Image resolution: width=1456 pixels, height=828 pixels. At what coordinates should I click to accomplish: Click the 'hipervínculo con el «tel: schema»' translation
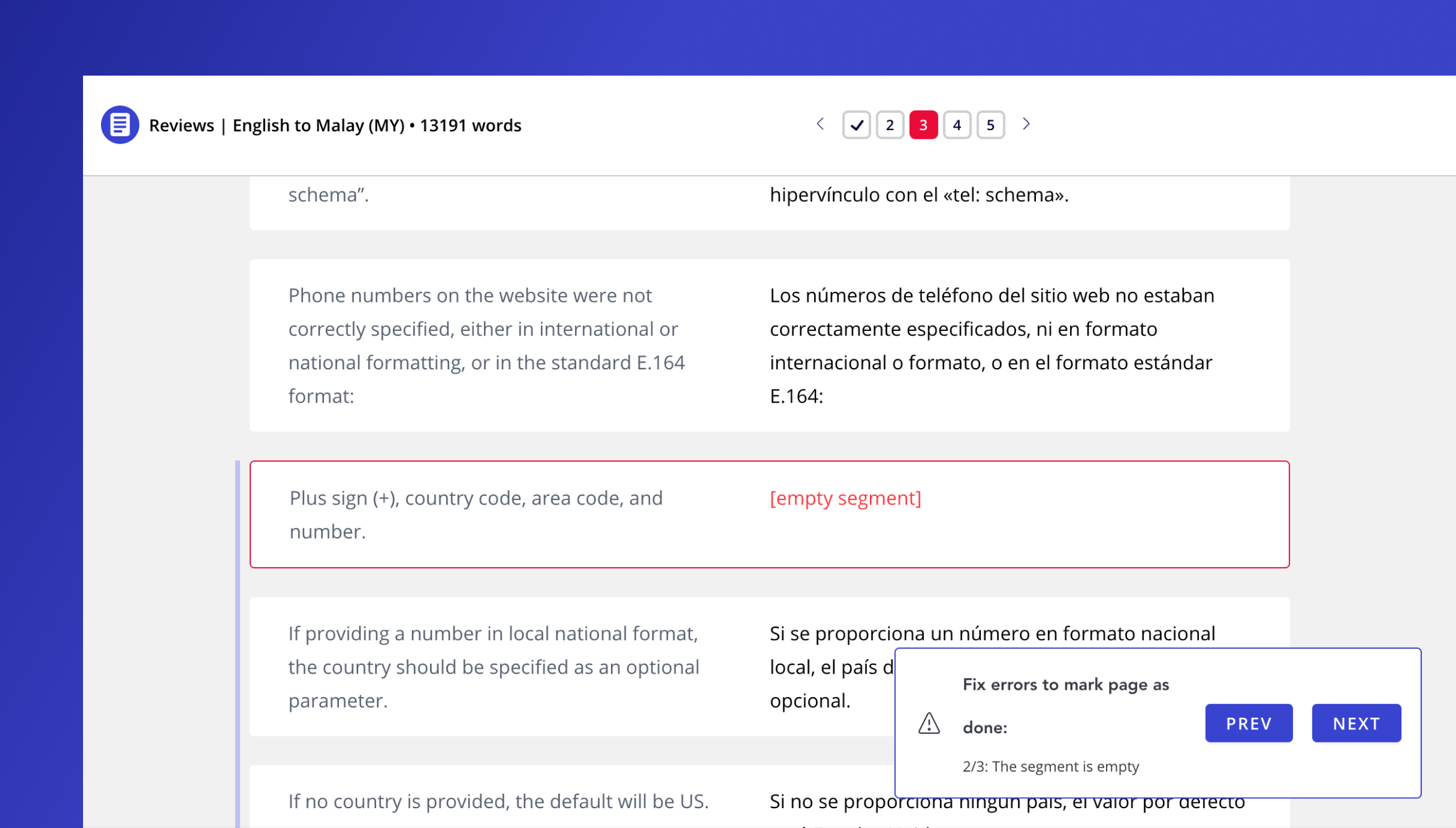click(x=919, y=195)
